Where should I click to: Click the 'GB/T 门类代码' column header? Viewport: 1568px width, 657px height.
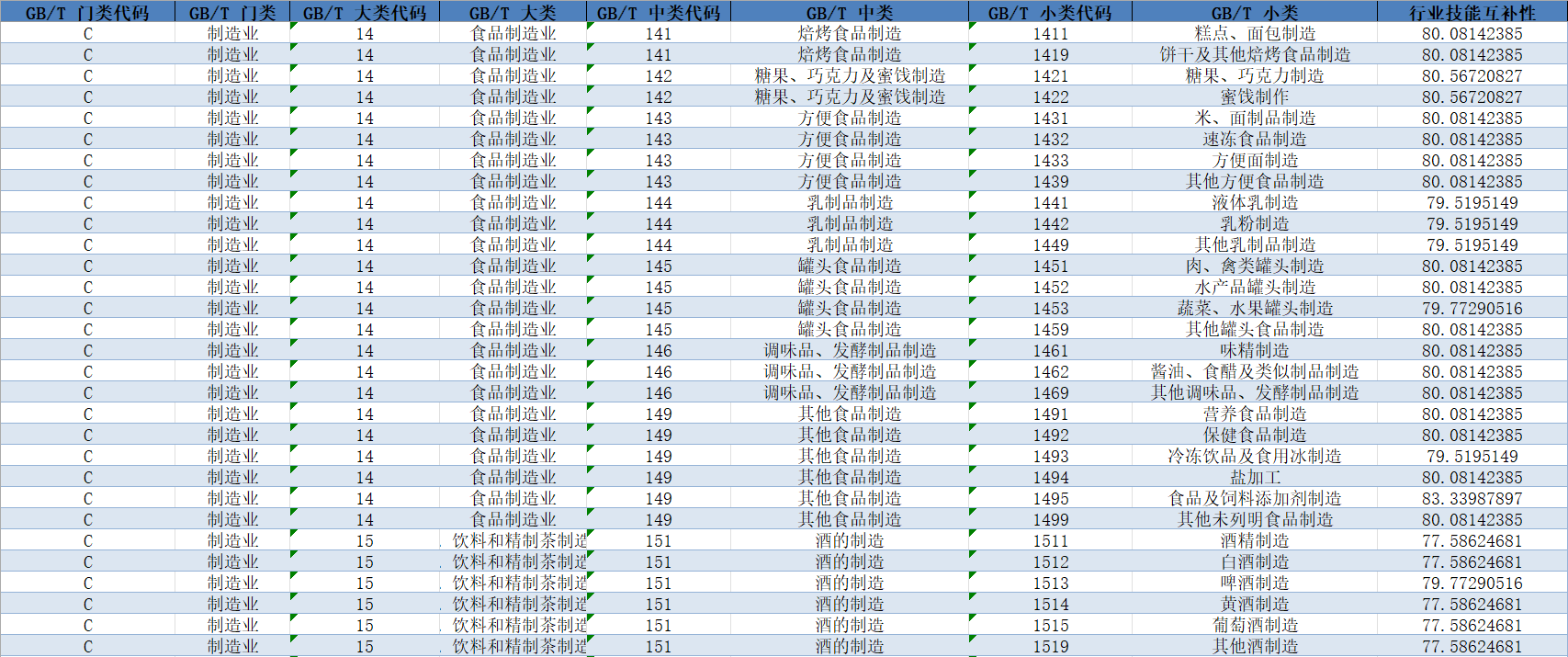87,13
